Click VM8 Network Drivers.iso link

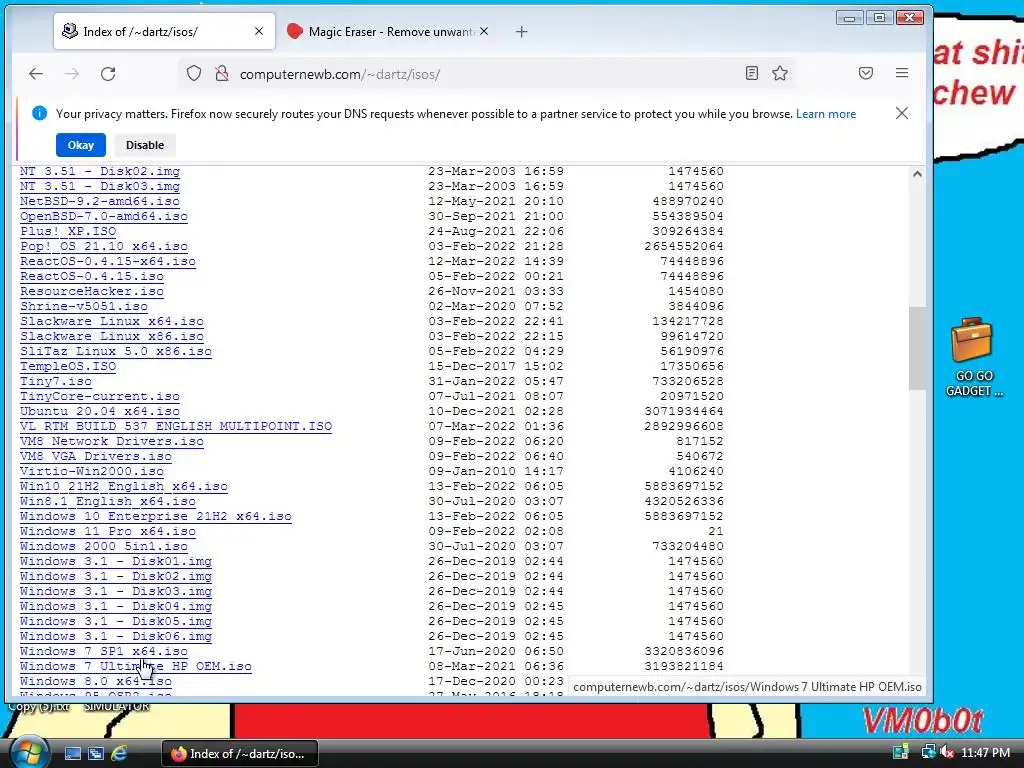click(x=112, y=441)
